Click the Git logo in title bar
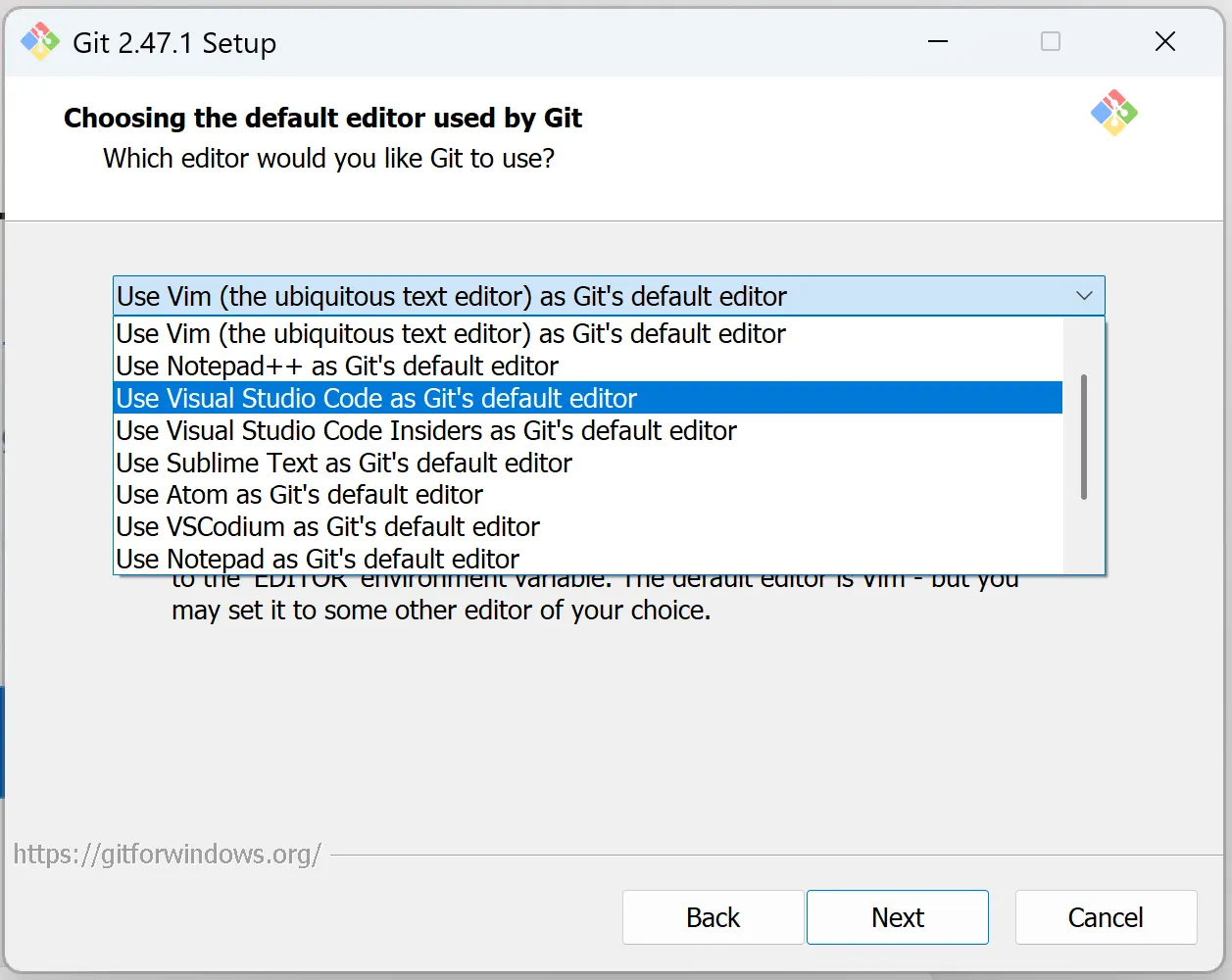This screenshot has width=1232, height=980. (x=41, y=42)
